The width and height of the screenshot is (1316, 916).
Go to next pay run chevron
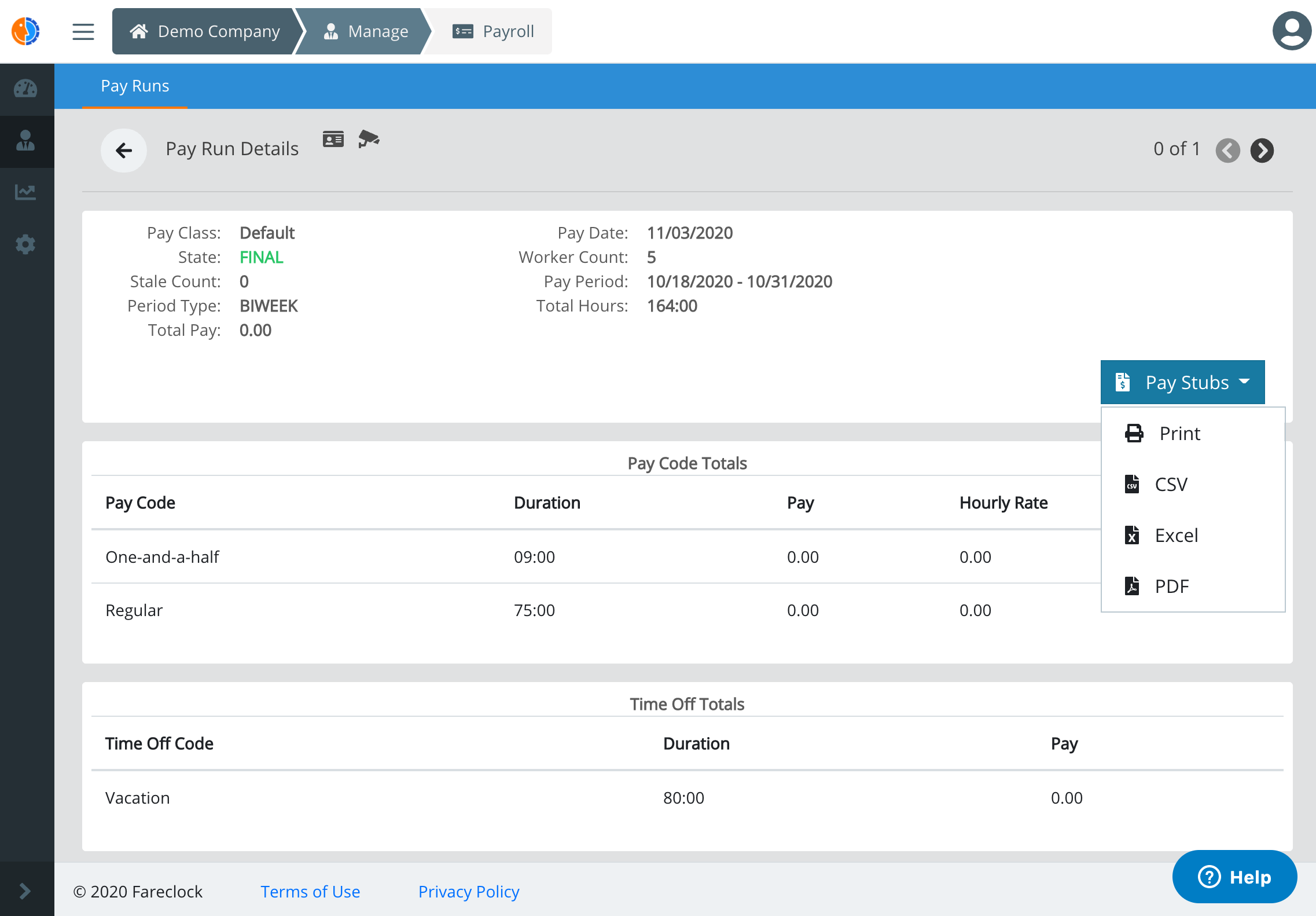[x=1262, y=151]
